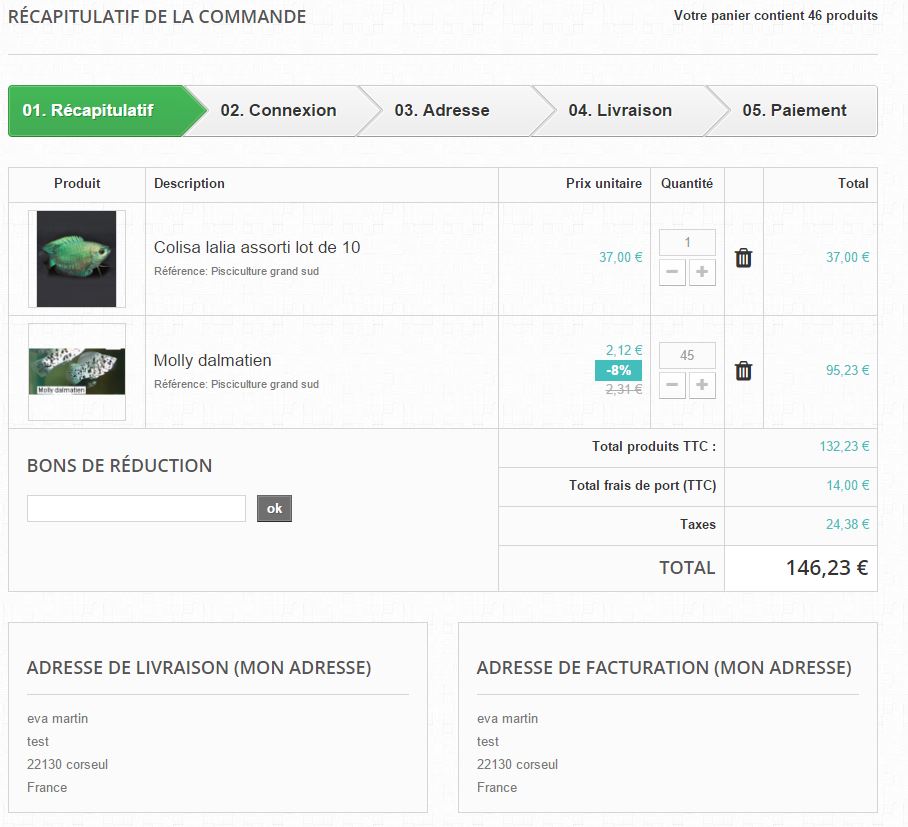
Task: Decrease Colisa lalia quantity with minus
Action: tap(672, 272)
